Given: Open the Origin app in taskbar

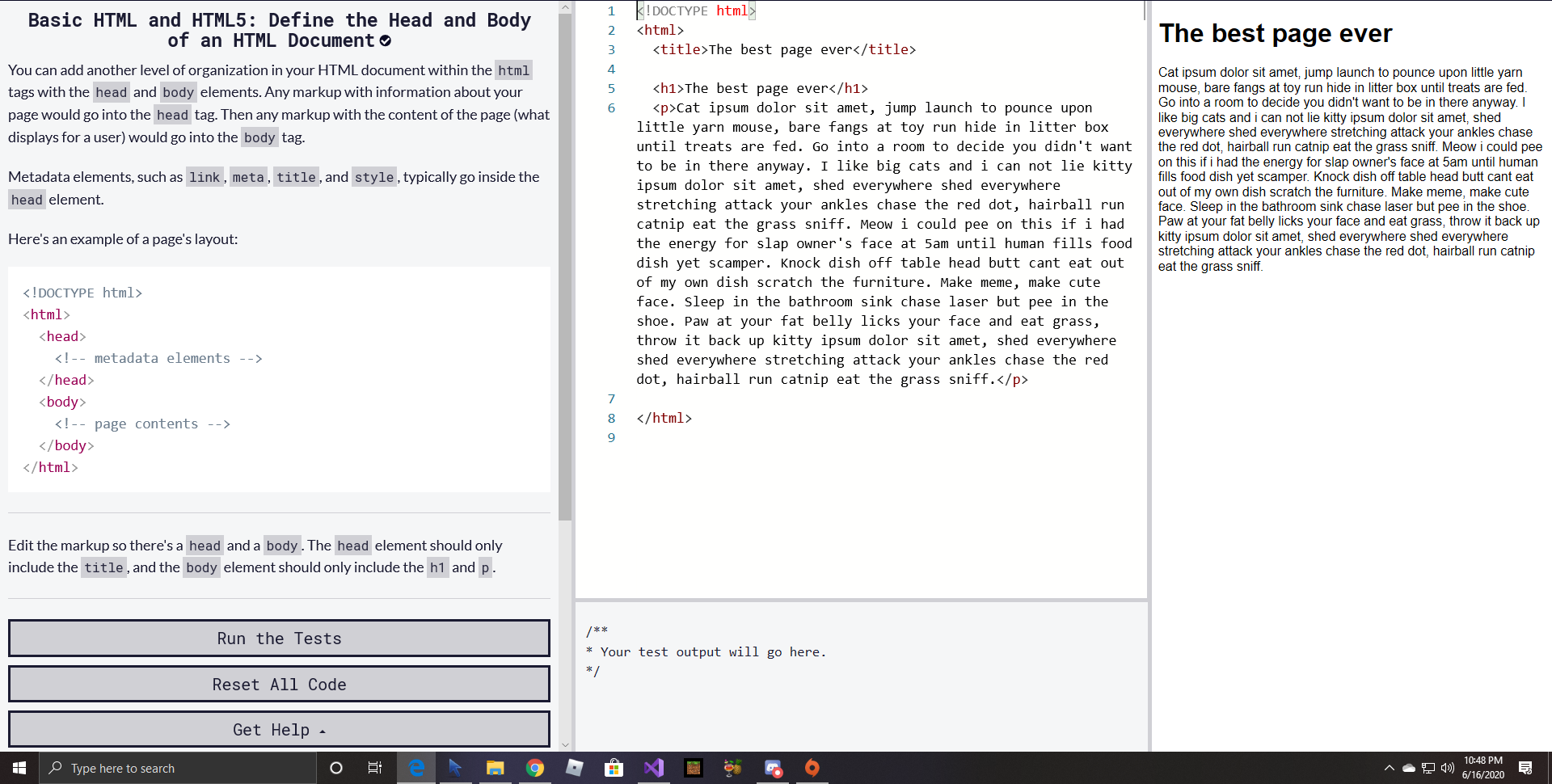Looking at the screenshot, I should [812, 768].
